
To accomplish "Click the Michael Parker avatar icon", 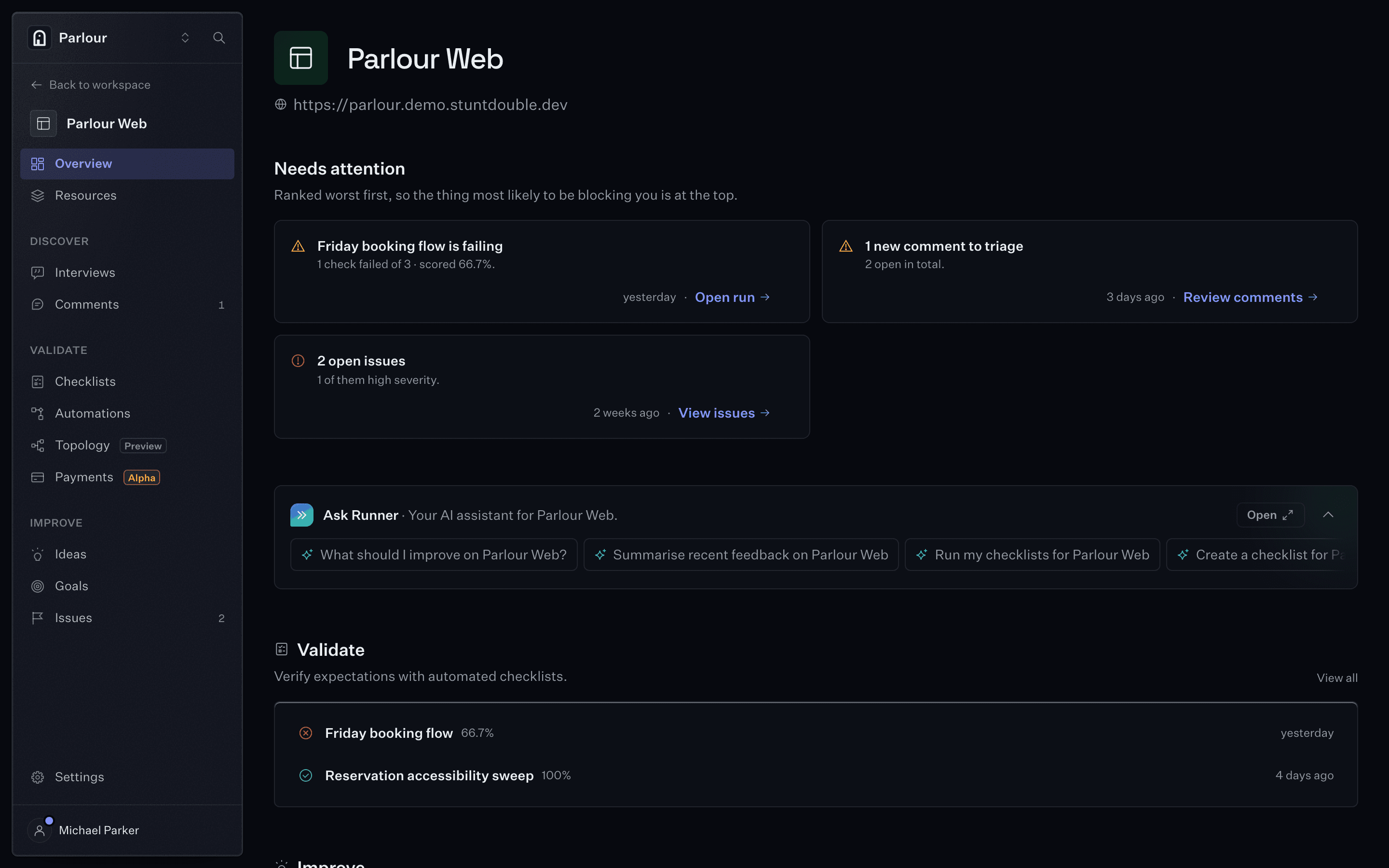I will (40, 830).
